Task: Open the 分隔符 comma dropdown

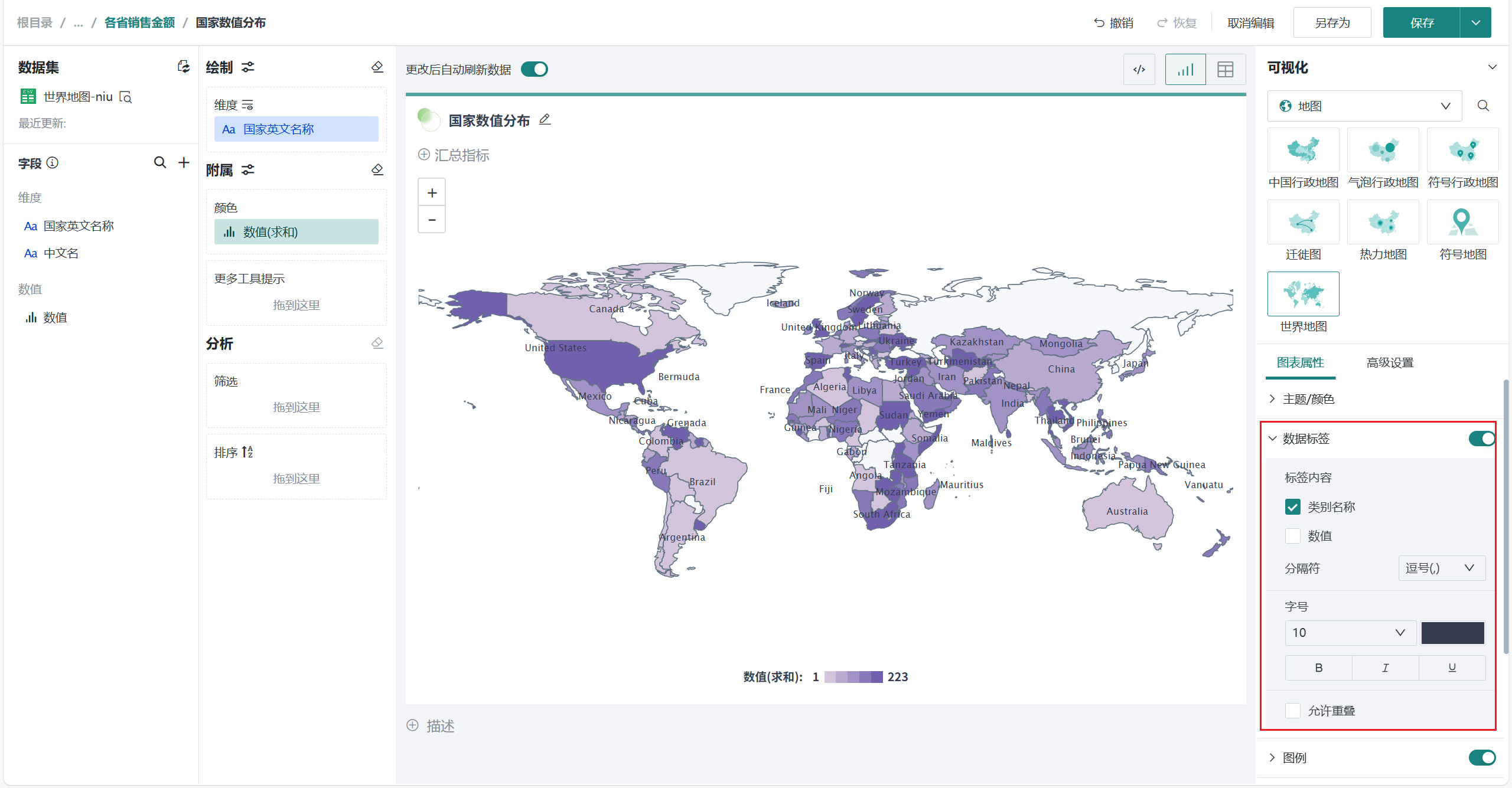Action: 1441,568
